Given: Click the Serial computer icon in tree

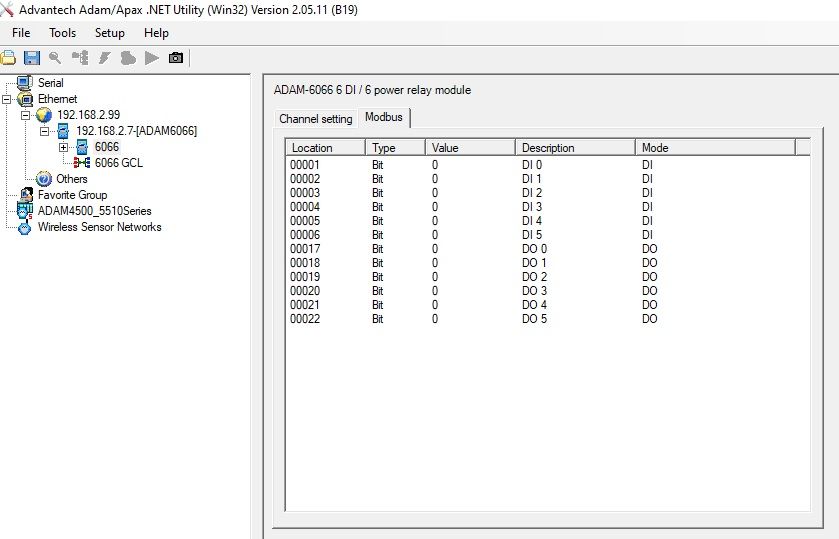Looking at the screenshot, I should click(25, 82).
